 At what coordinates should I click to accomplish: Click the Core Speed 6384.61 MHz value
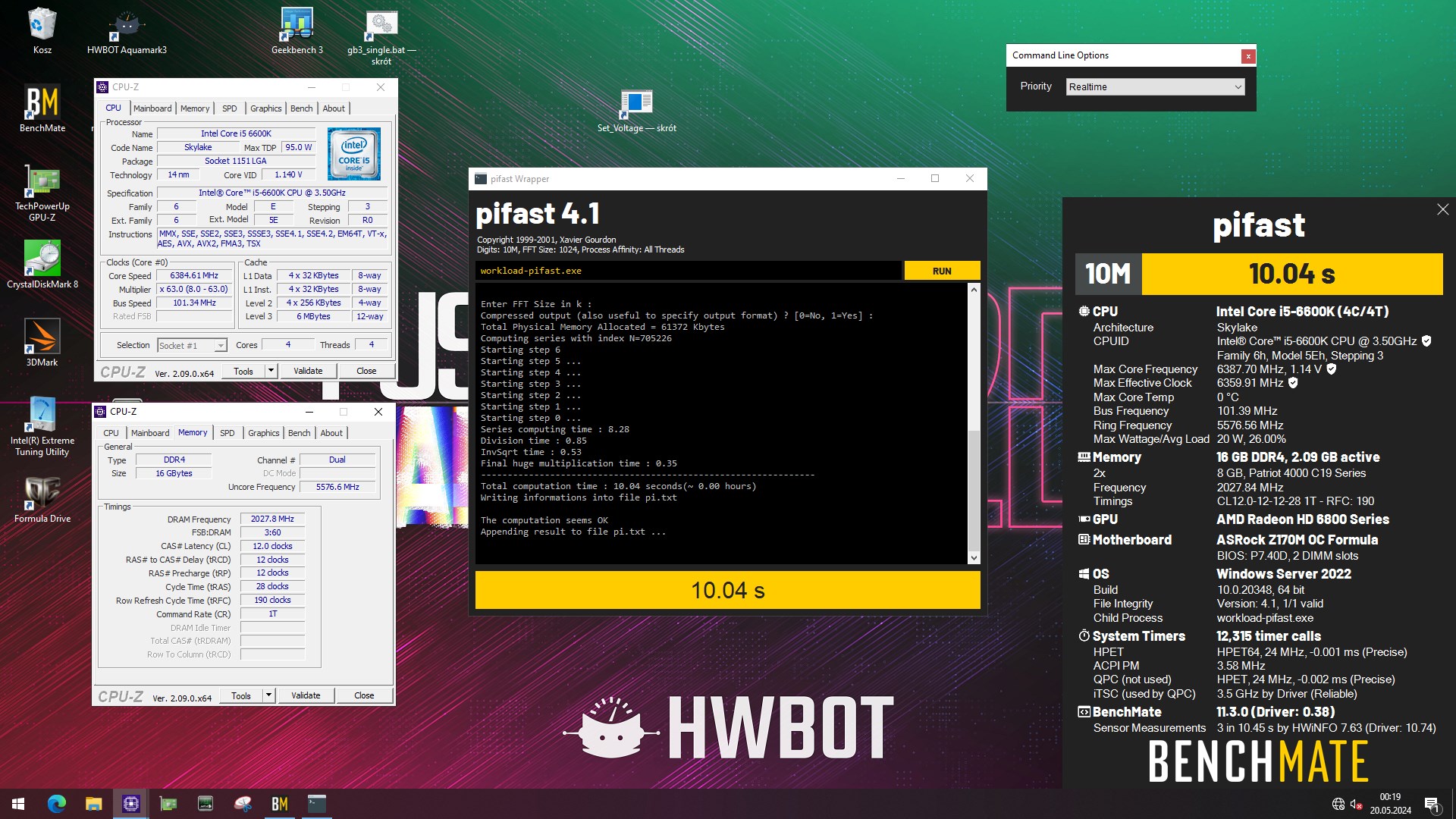tap(194, 276)
